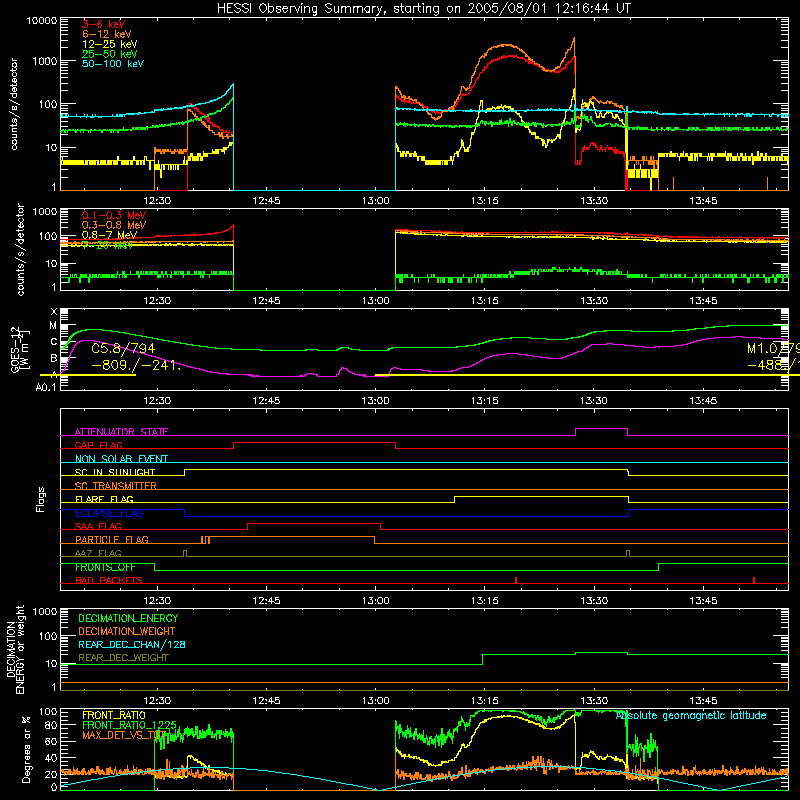Click the HESSI Observing Summary title text
Viewport: 800px width, 800px height.
click(x=424, y=8)
